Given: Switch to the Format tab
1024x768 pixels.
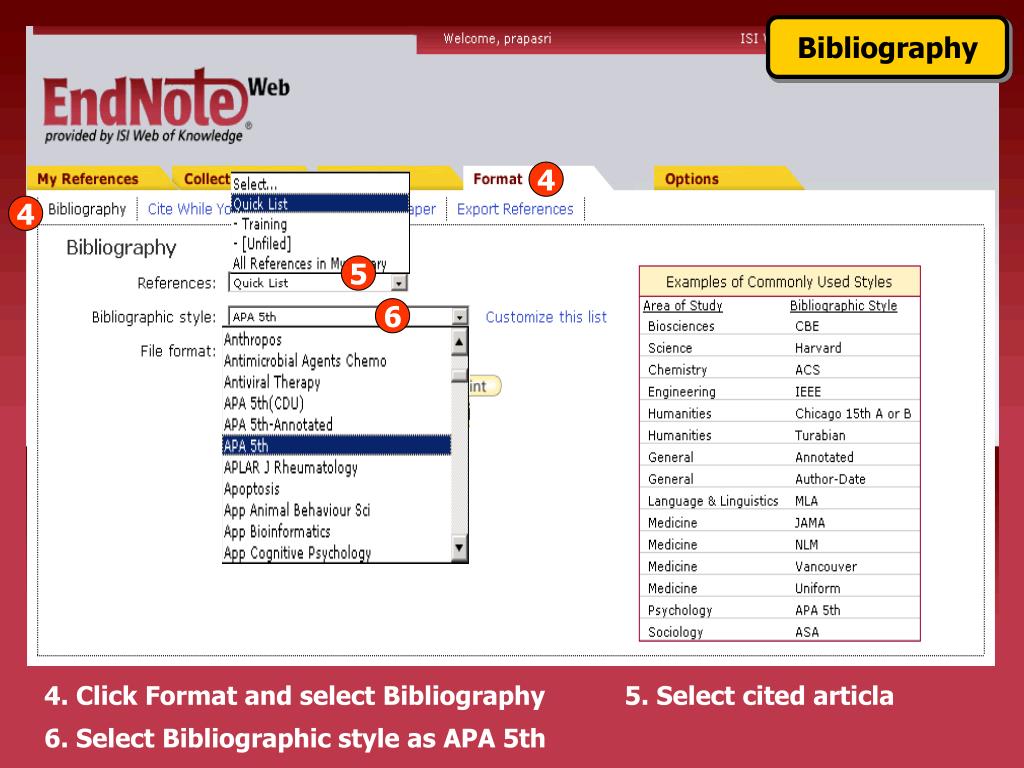Looking at the screenshot, I should (x=498, y=178).
